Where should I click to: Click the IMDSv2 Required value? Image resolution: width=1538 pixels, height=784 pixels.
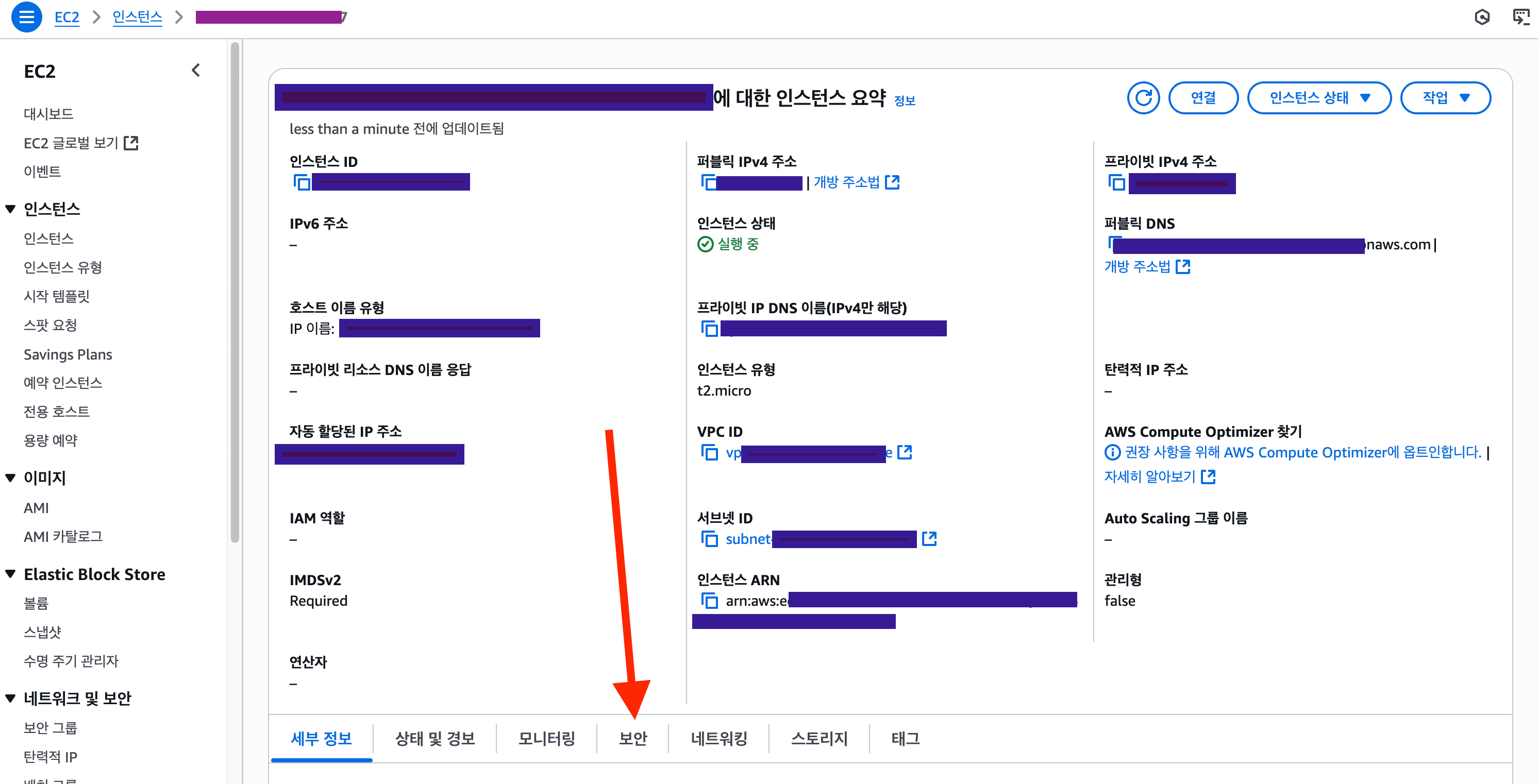pyautogui.click(x=318, y=601)
